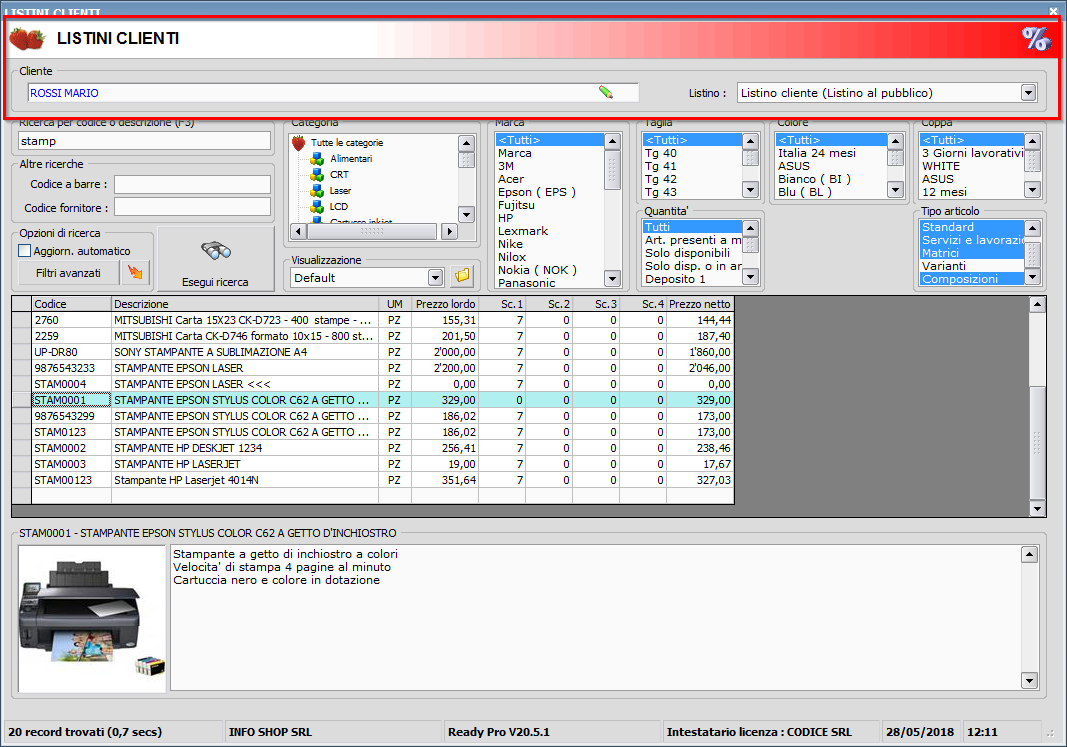
Task: Click up arrow of results table scrollbar
Action: [1037, 304]
